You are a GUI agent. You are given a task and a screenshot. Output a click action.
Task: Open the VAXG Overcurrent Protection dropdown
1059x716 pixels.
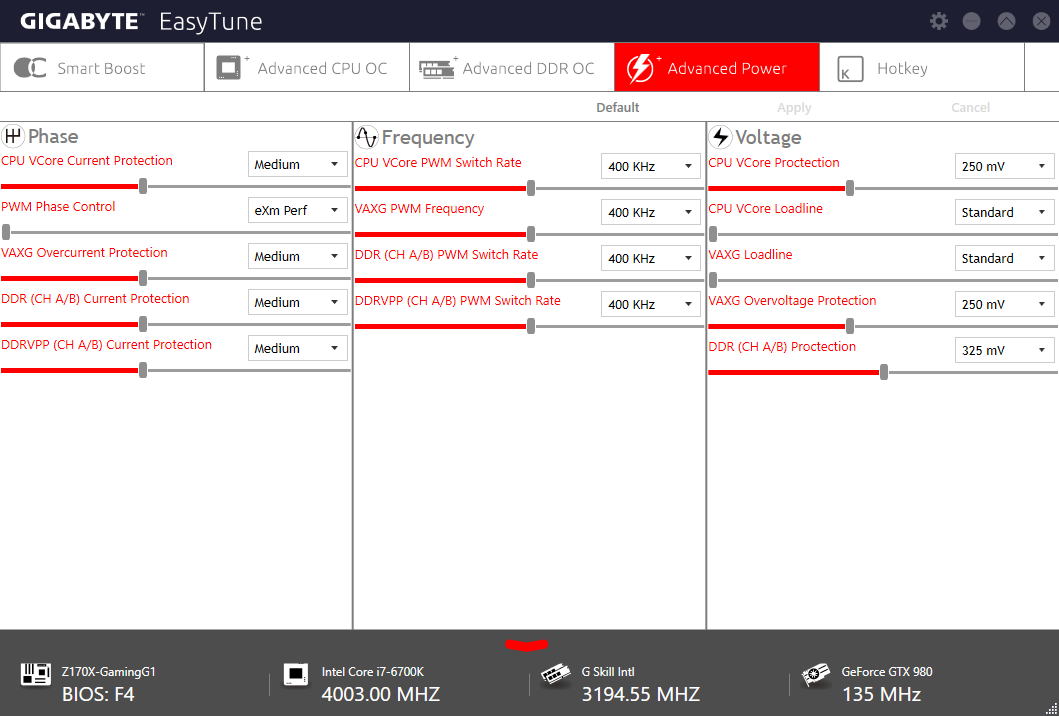297,256
